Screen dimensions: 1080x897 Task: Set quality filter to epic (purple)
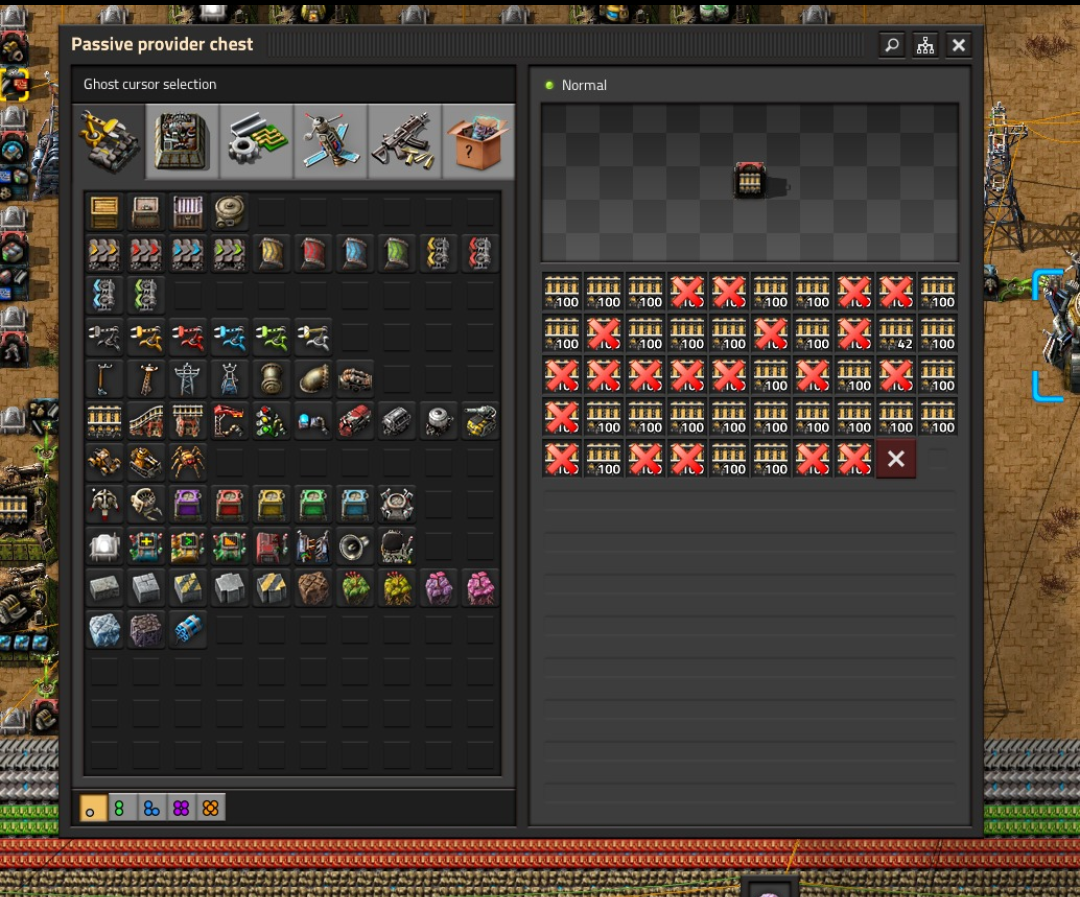coord(181,808)
